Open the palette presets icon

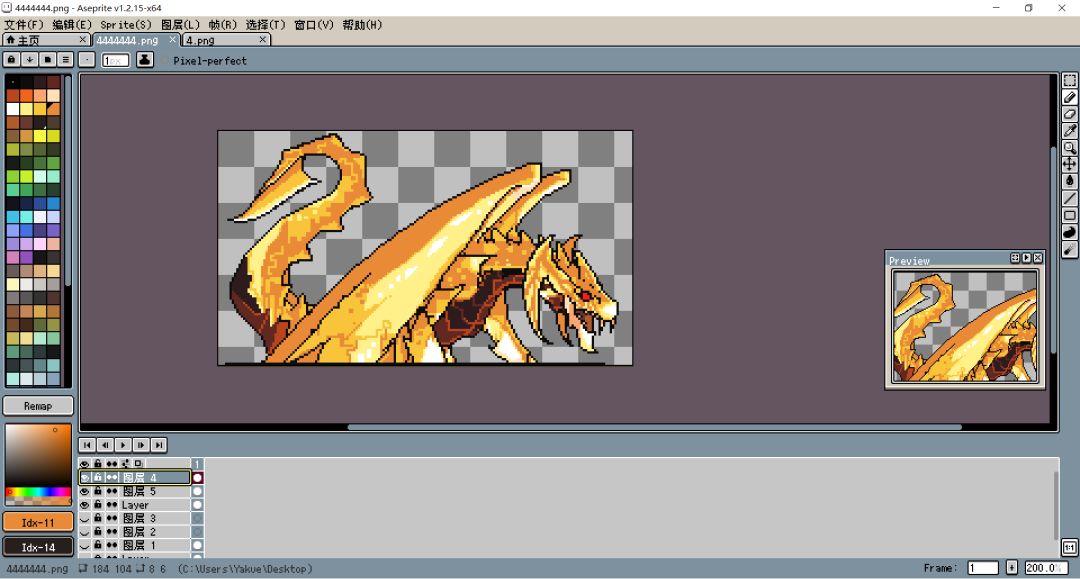tap(47, 60)
